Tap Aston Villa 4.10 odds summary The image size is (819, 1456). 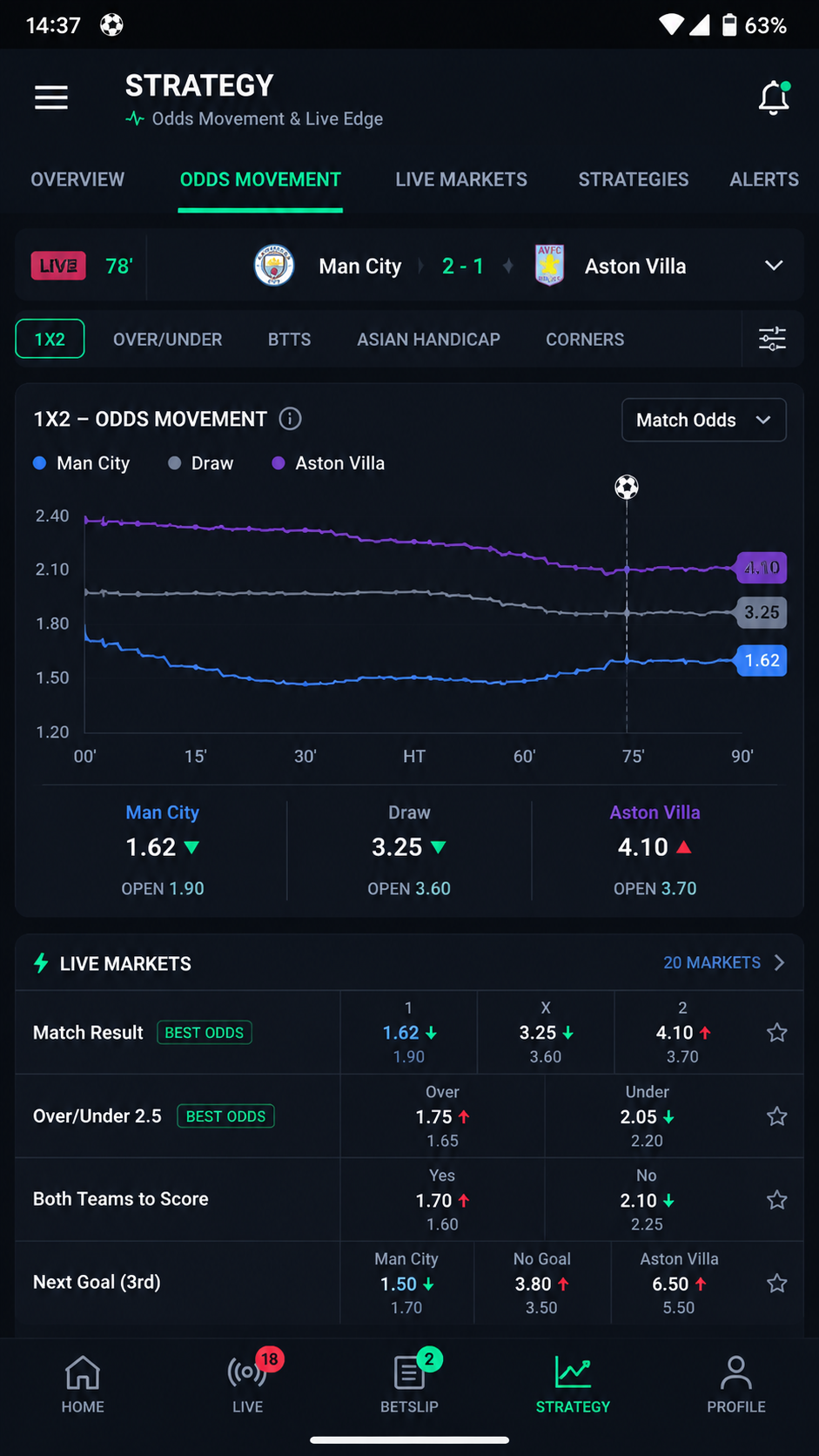(655, 850)
